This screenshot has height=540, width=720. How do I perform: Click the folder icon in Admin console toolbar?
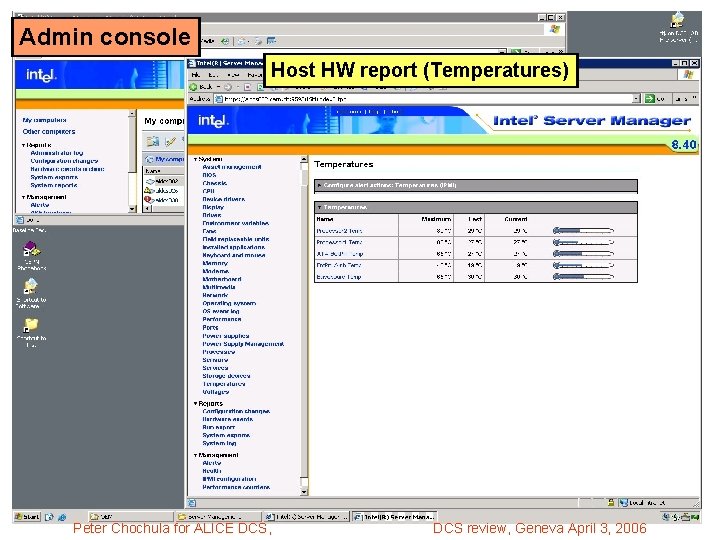click(x=152, y=141)
